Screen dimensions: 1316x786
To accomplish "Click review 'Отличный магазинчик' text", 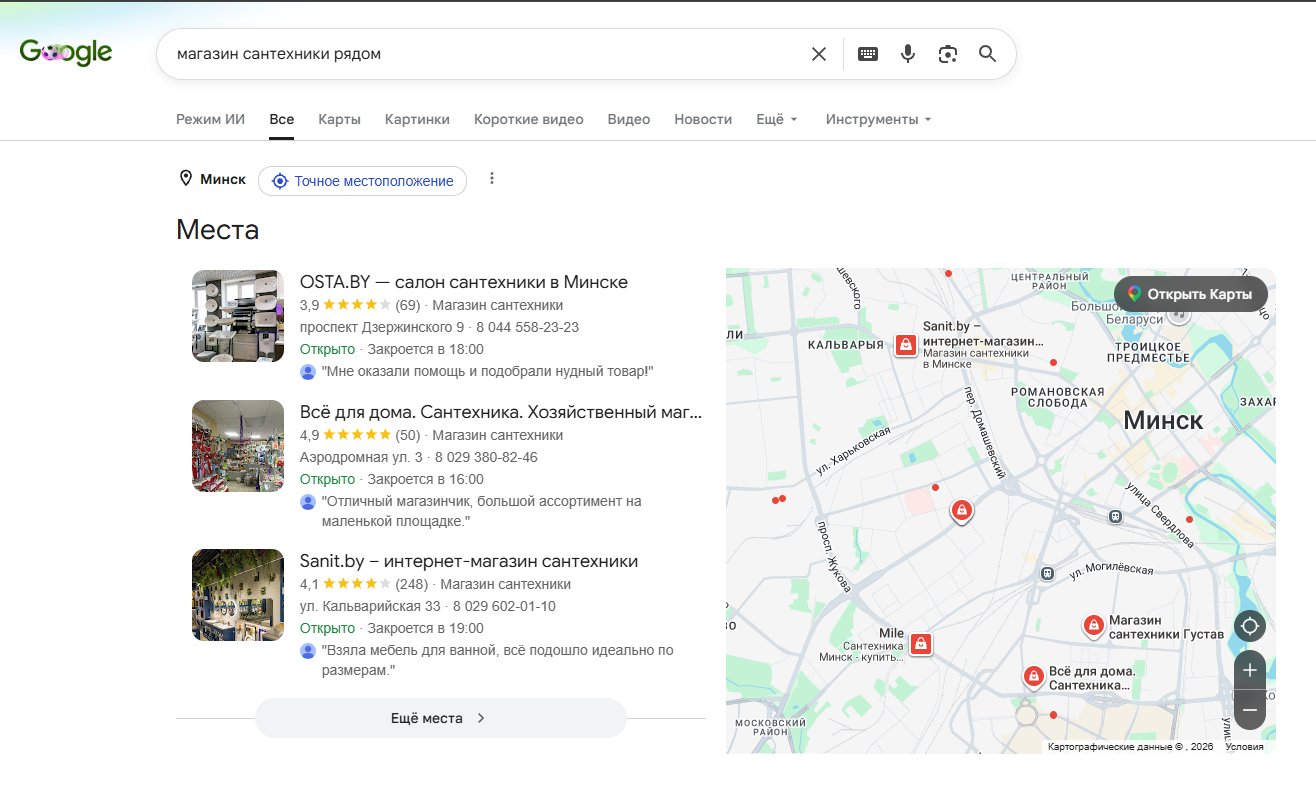I will 482,511.
